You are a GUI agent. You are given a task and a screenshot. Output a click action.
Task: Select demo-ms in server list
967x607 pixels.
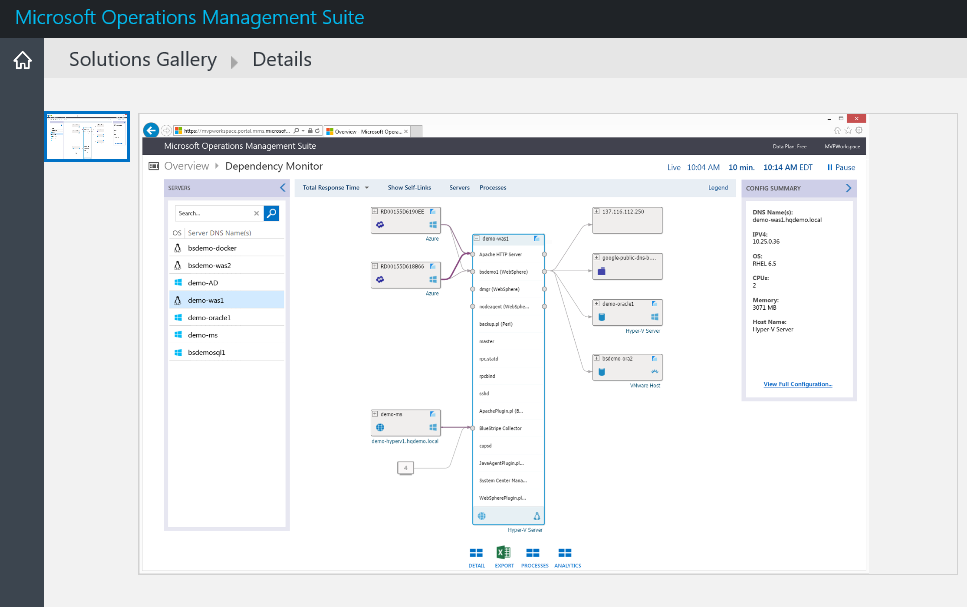tap(226, 334)
